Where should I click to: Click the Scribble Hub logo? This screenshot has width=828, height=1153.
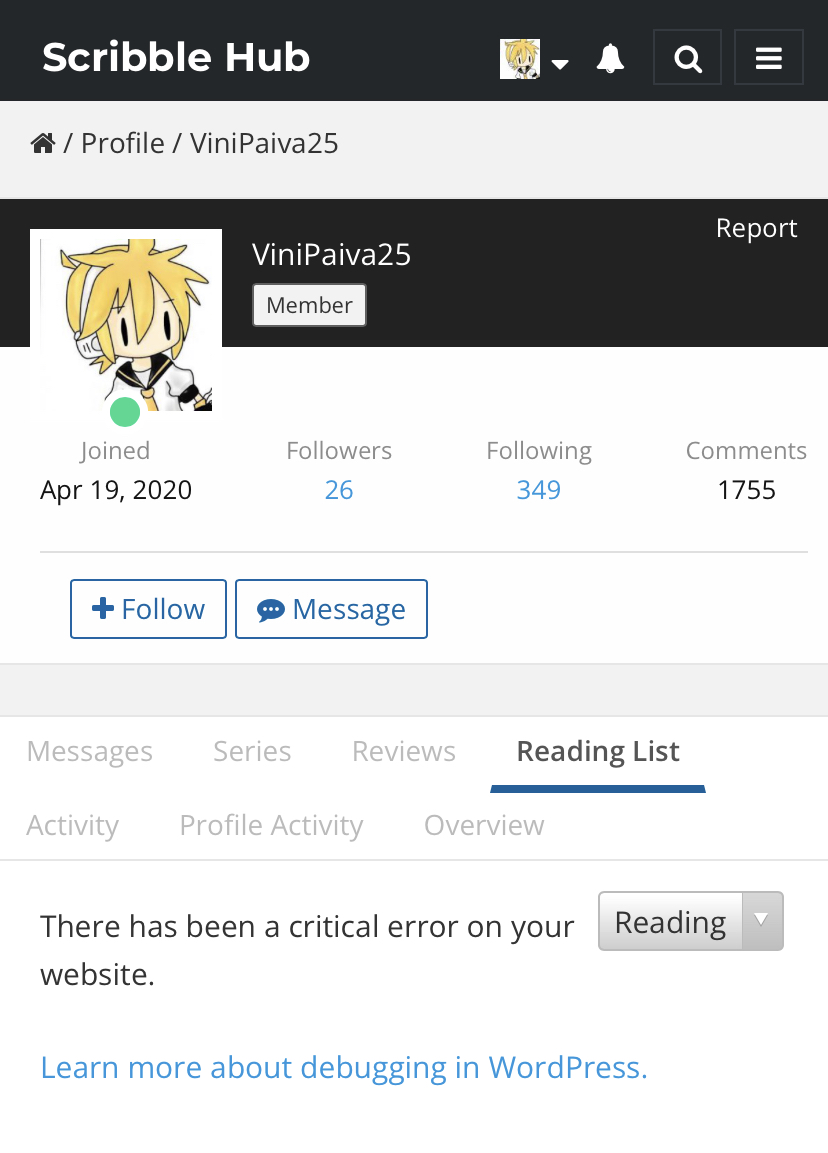176,57
